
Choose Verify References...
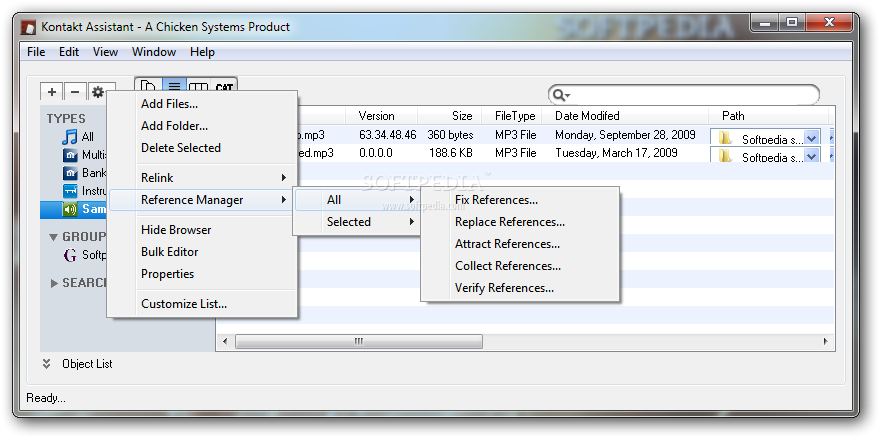click(520, 288)
